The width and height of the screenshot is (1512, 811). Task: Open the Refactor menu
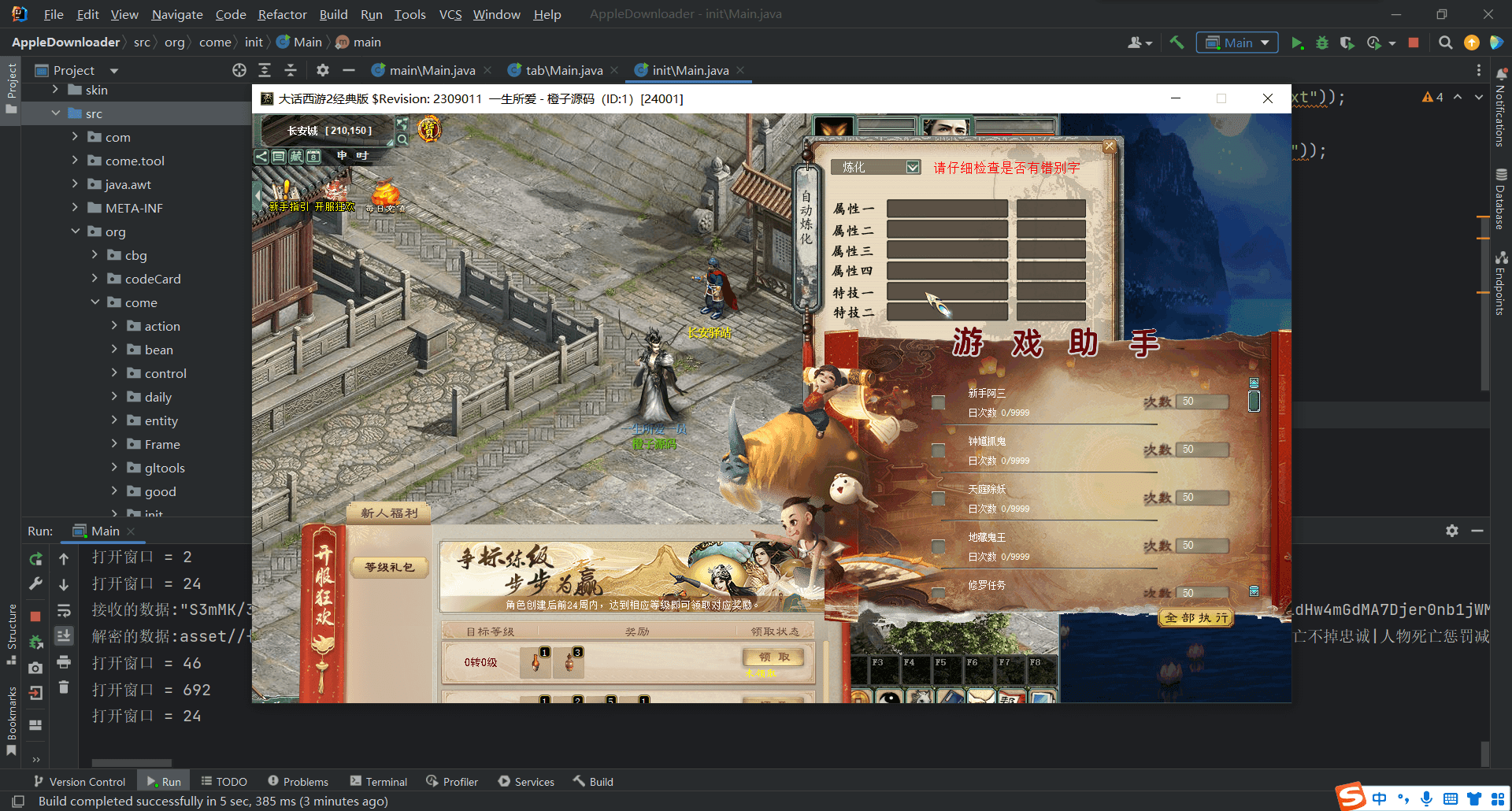(282, 14)
